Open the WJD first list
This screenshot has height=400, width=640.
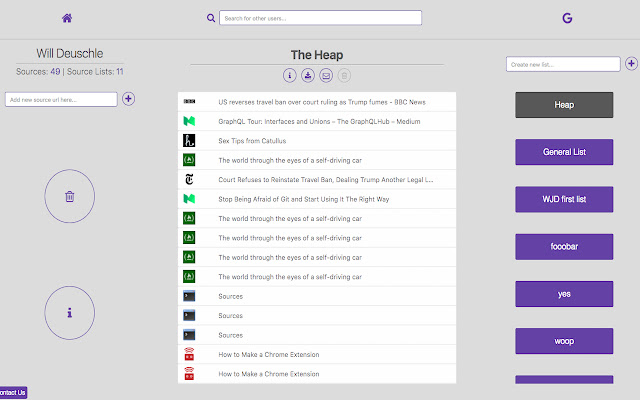[x=564, y=199]
